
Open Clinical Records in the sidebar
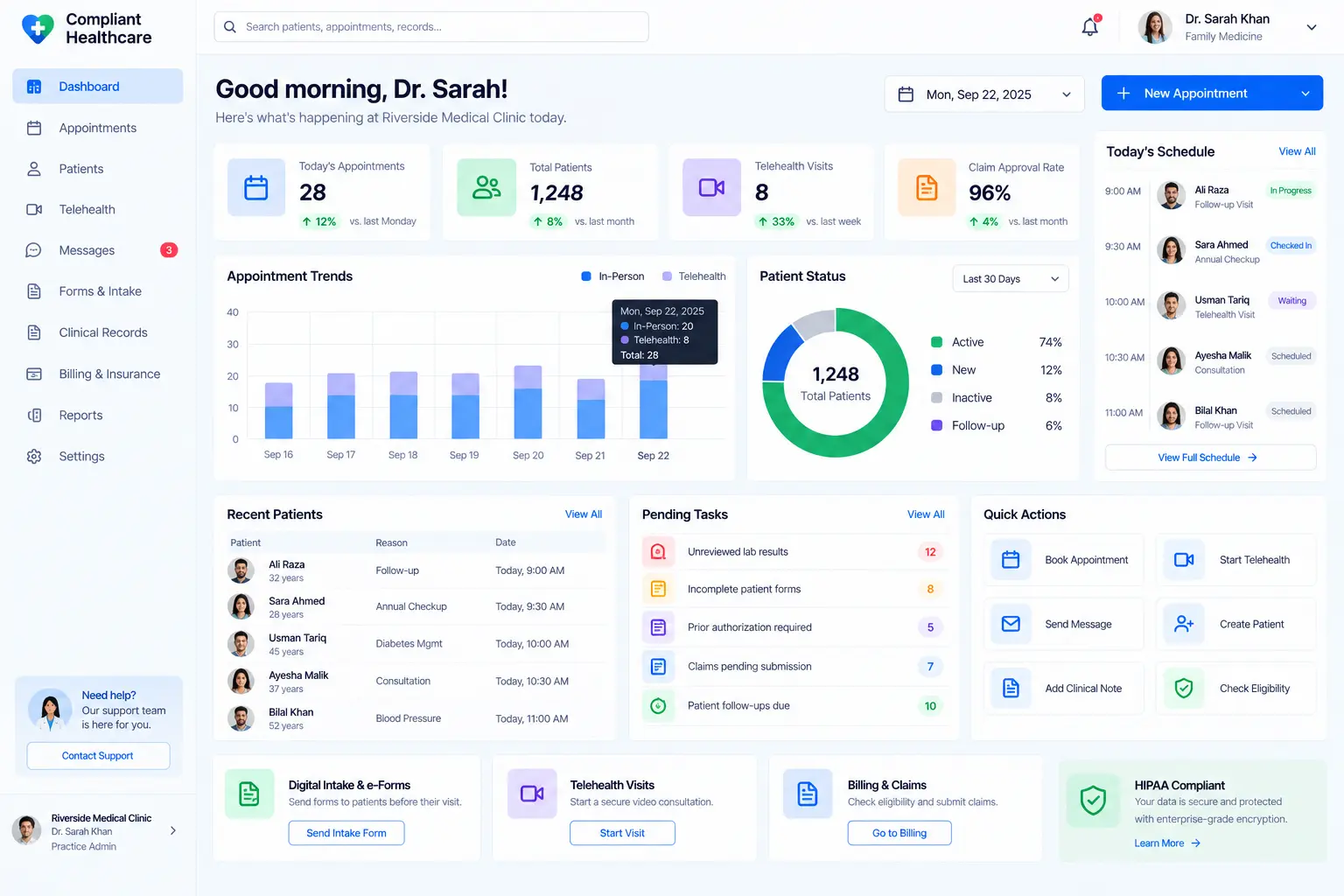coord(98,332)
